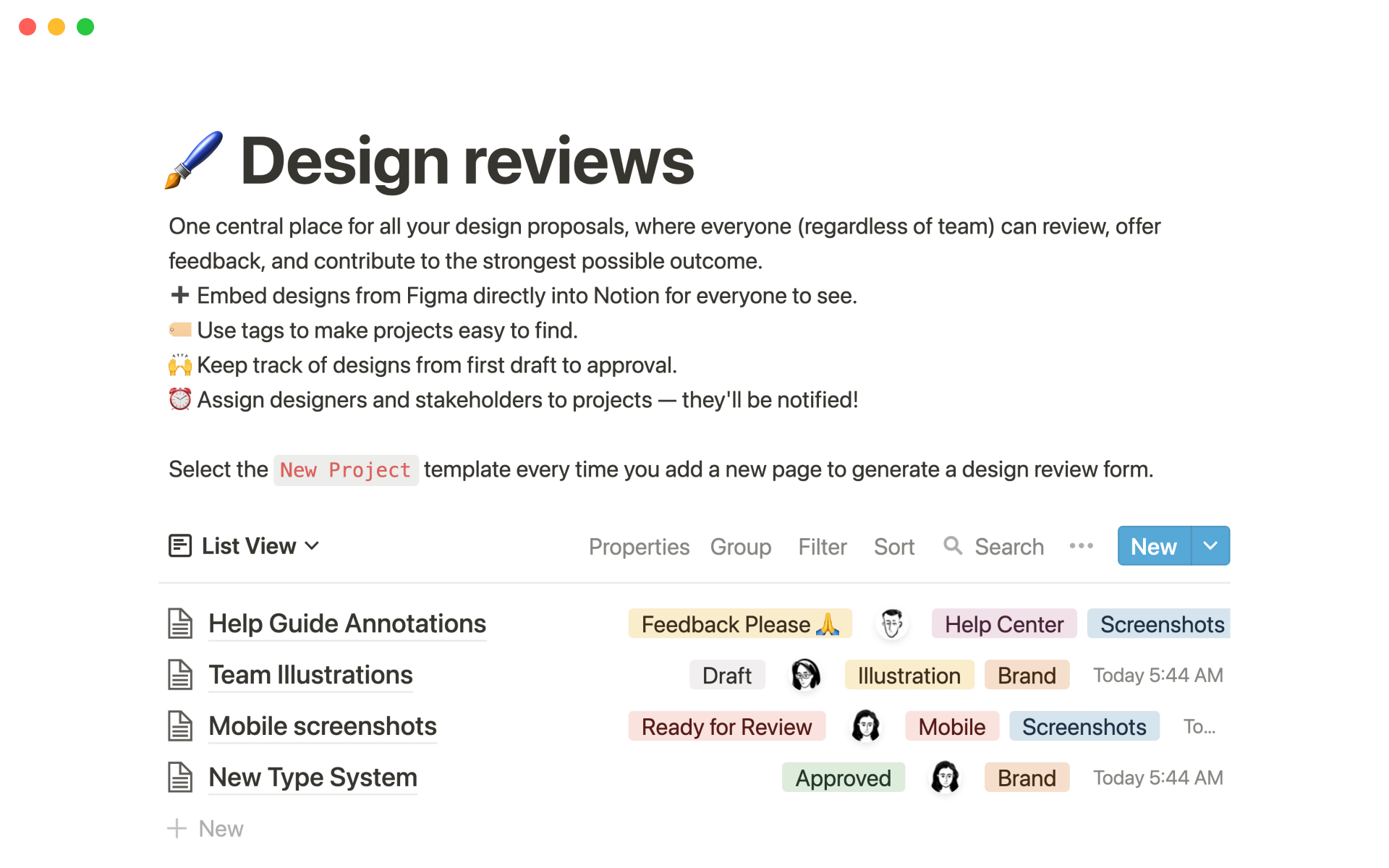Click the Search field in toolbar
1389x868 pixels.
(x=1008, y=547)
